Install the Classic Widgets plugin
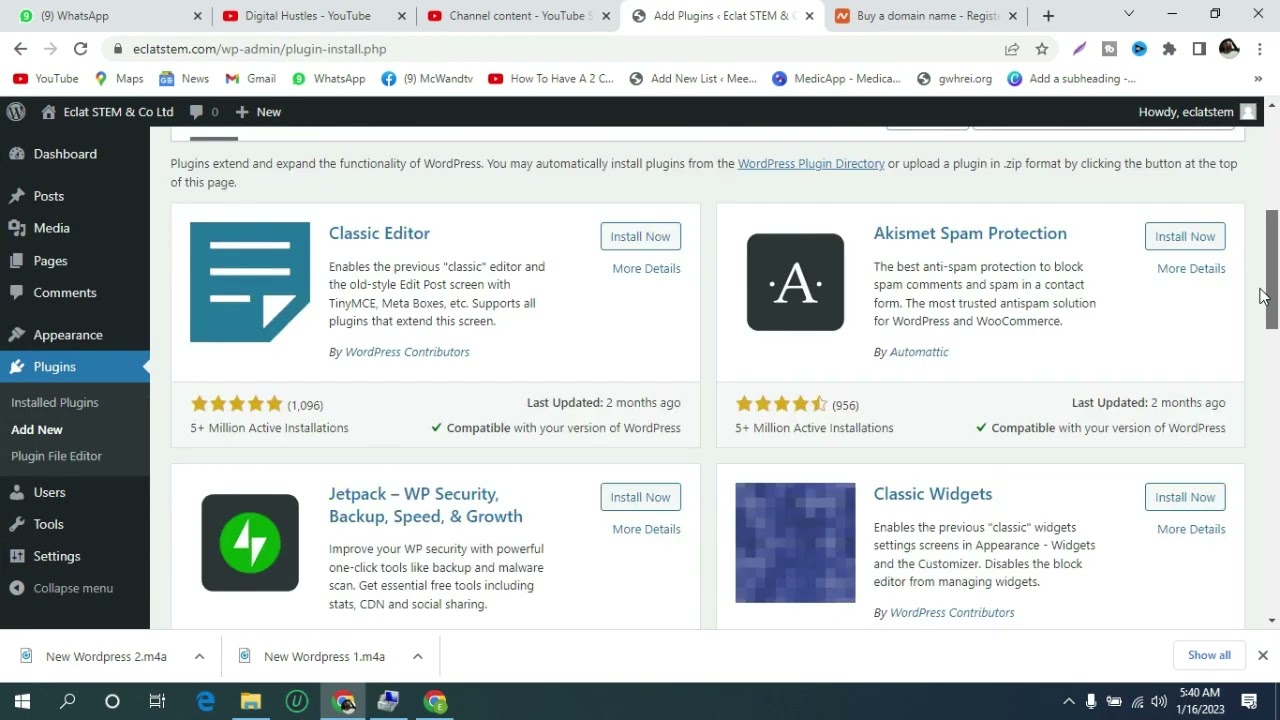This screenshot has width=1280, height=720. tap(1185, 498)
